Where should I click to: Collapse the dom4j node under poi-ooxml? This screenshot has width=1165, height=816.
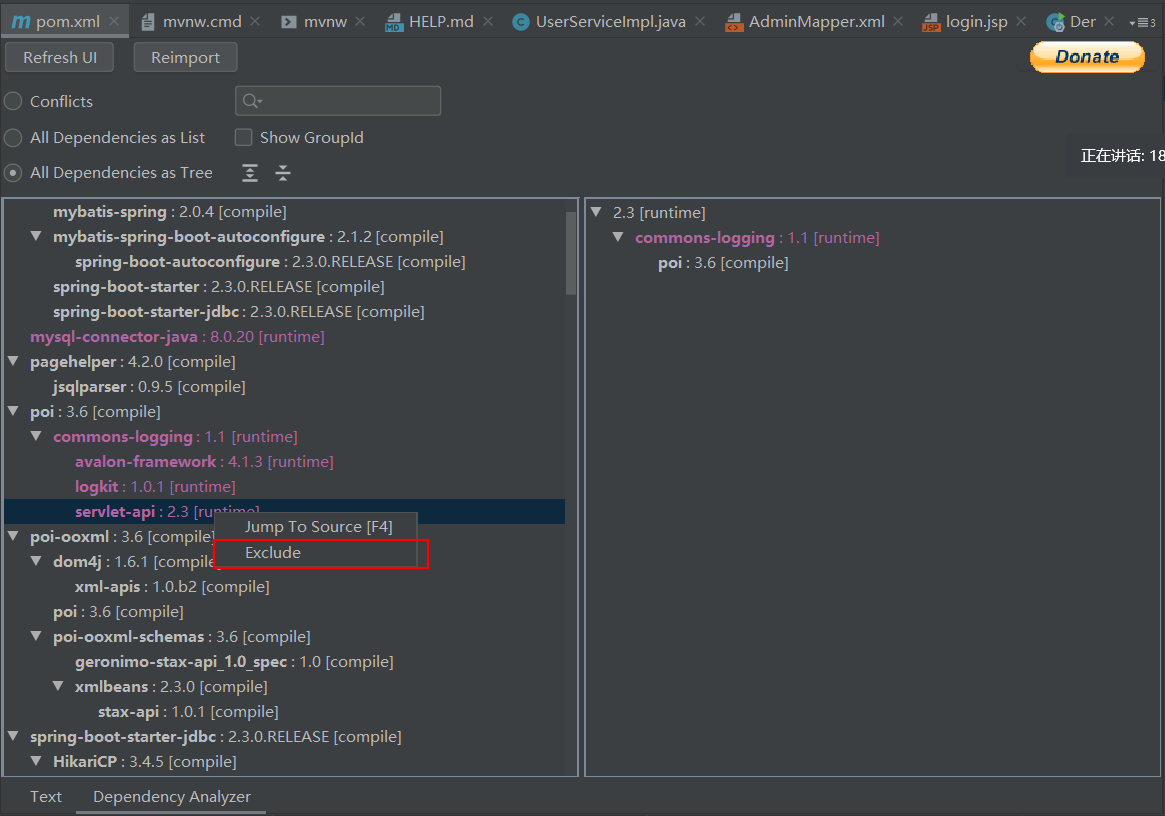click(36, 561)
